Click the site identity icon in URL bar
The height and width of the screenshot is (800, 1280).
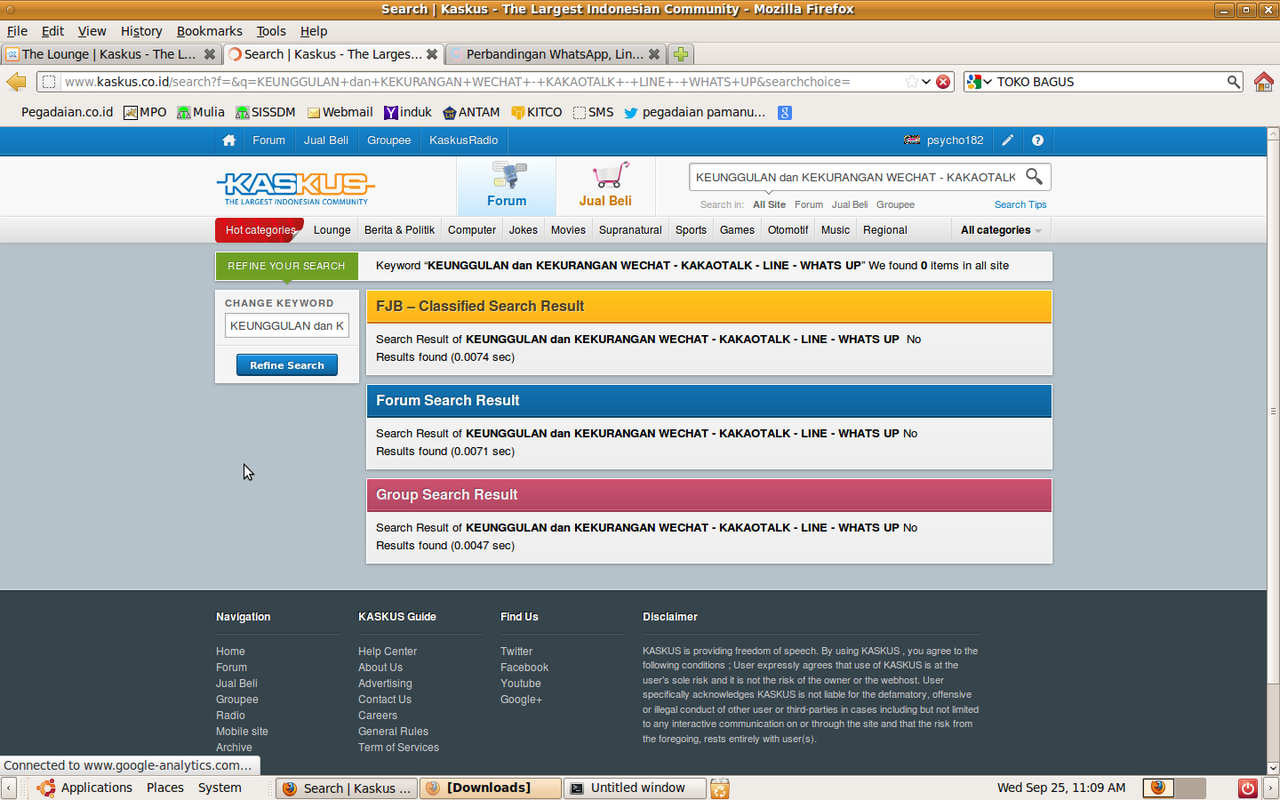48,82
